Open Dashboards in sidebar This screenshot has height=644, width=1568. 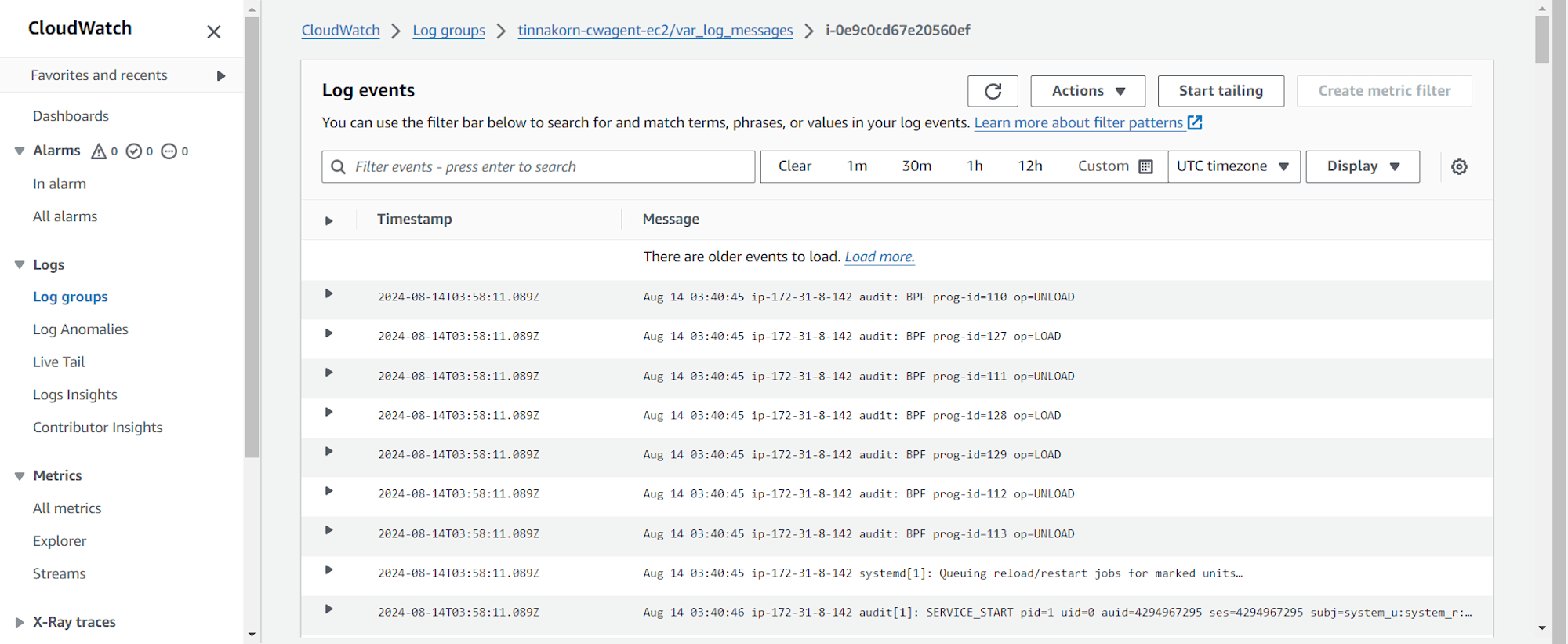[71, 116]
